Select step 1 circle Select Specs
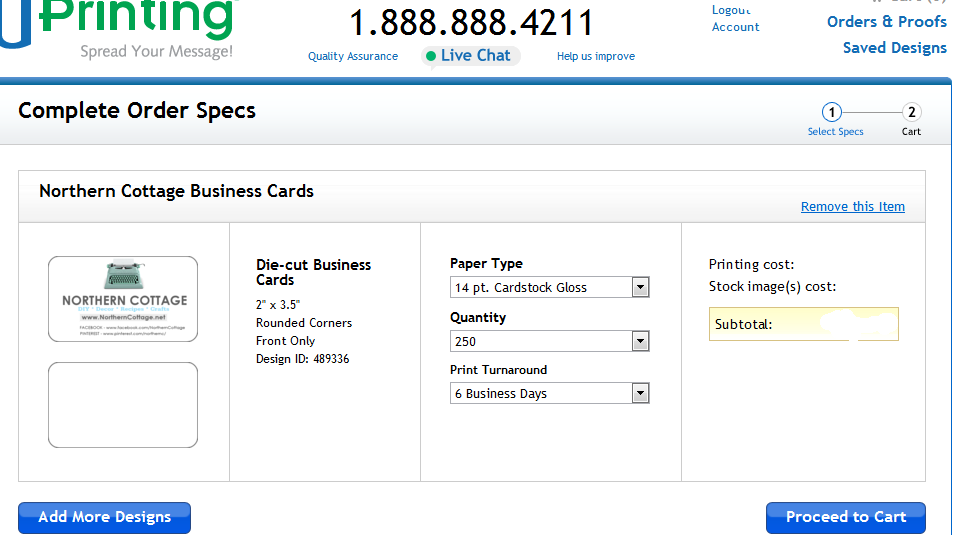 tap(831, 113)
